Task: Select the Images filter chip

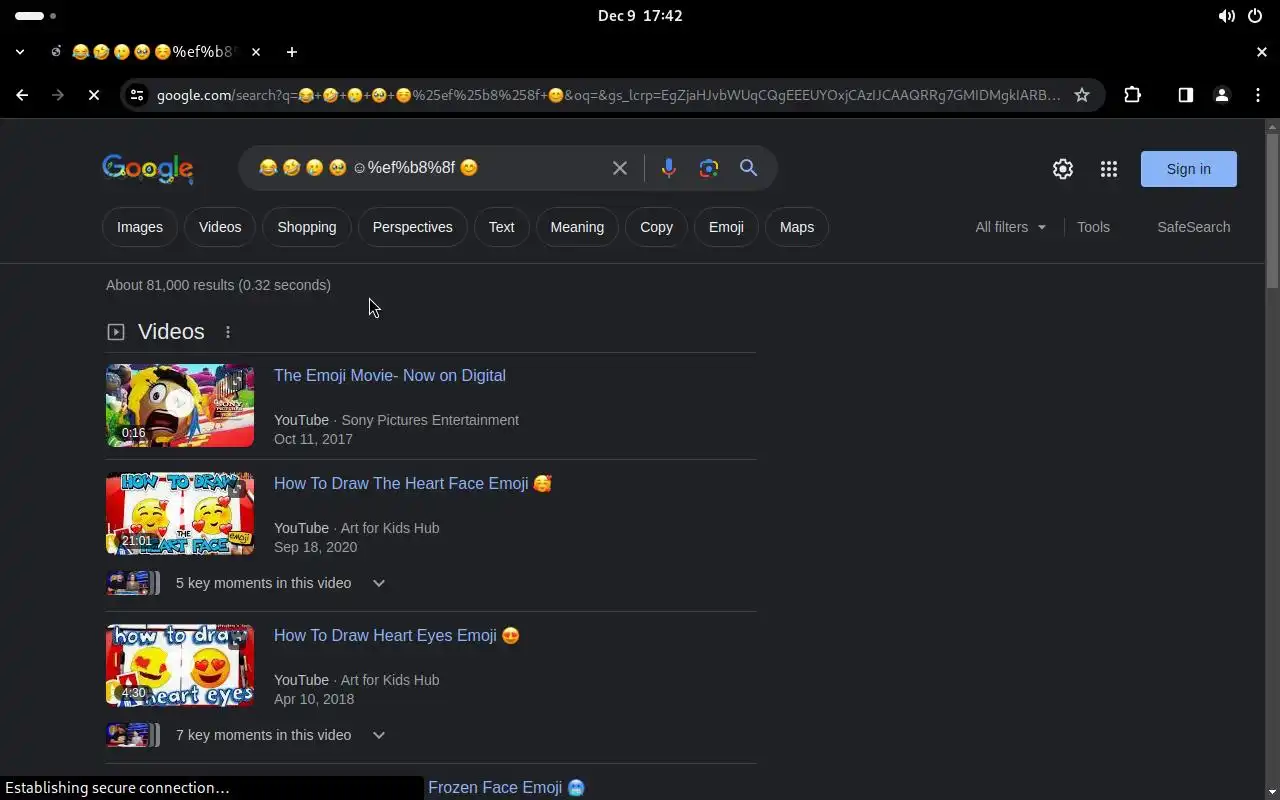Action: pyautogui.click(x=140, y=227)
